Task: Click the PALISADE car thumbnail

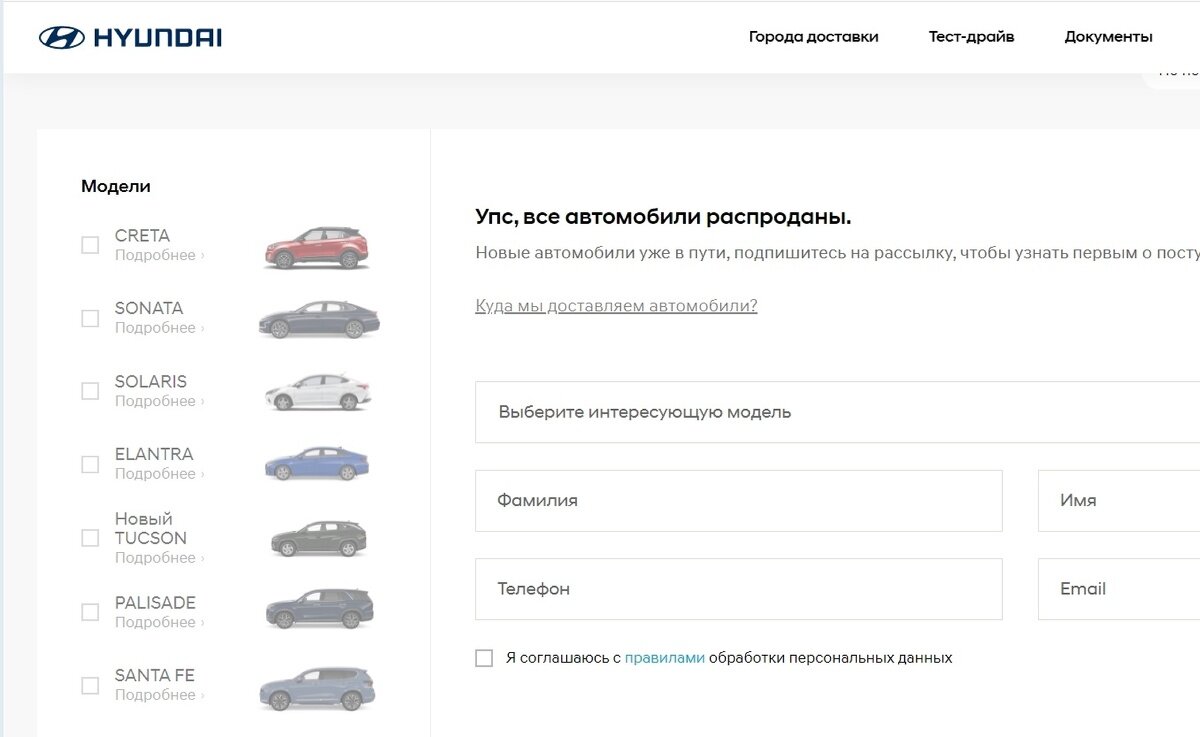Action: (x=319, y=608)
